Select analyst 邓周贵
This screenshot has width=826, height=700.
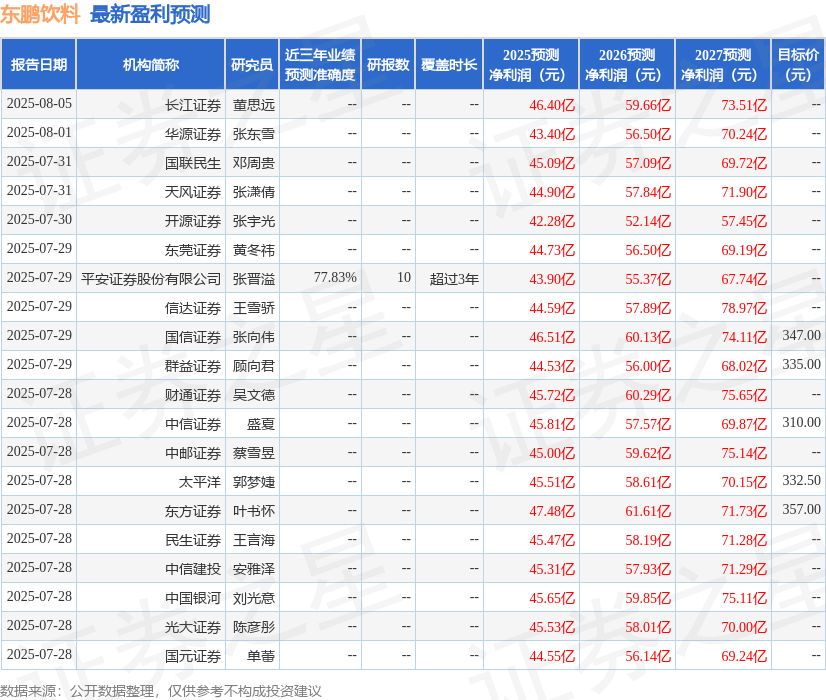click(x=254, y=163)
